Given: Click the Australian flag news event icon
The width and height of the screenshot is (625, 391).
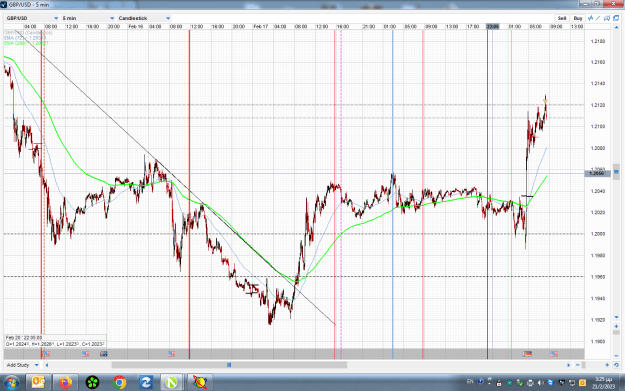Looking at the screenshot, I should coord(104,354).
